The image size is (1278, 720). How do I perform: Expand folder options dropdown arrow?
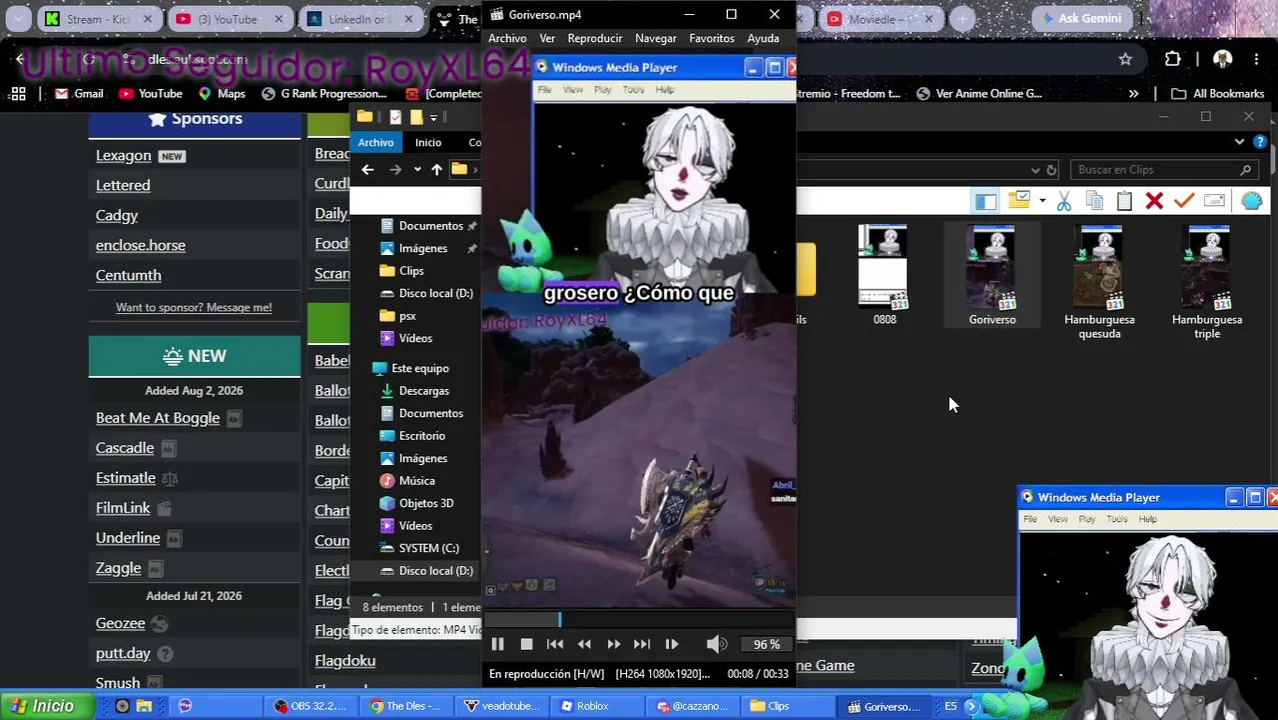click(1042, 201)
